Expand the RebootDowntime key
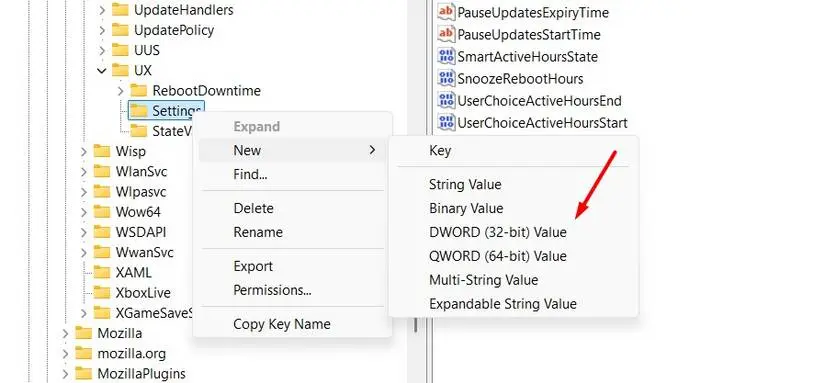Screen dimensions: 825x383 pyautogui.click(x=120, y=90)
